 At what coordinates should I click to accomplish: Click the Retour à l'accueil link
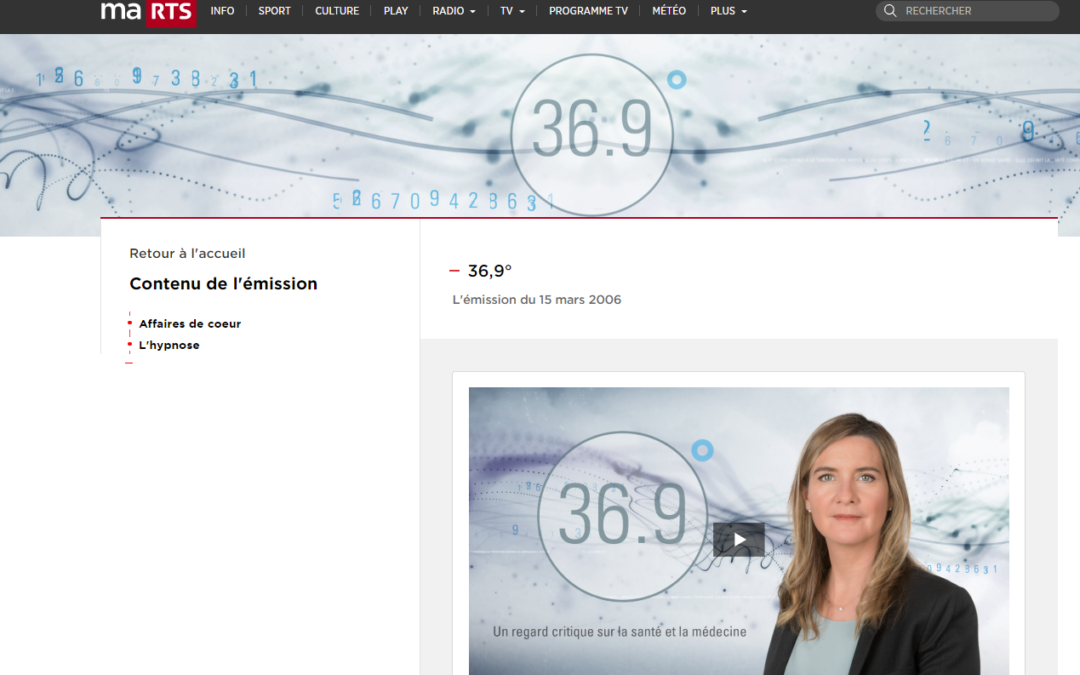(187, 254)
